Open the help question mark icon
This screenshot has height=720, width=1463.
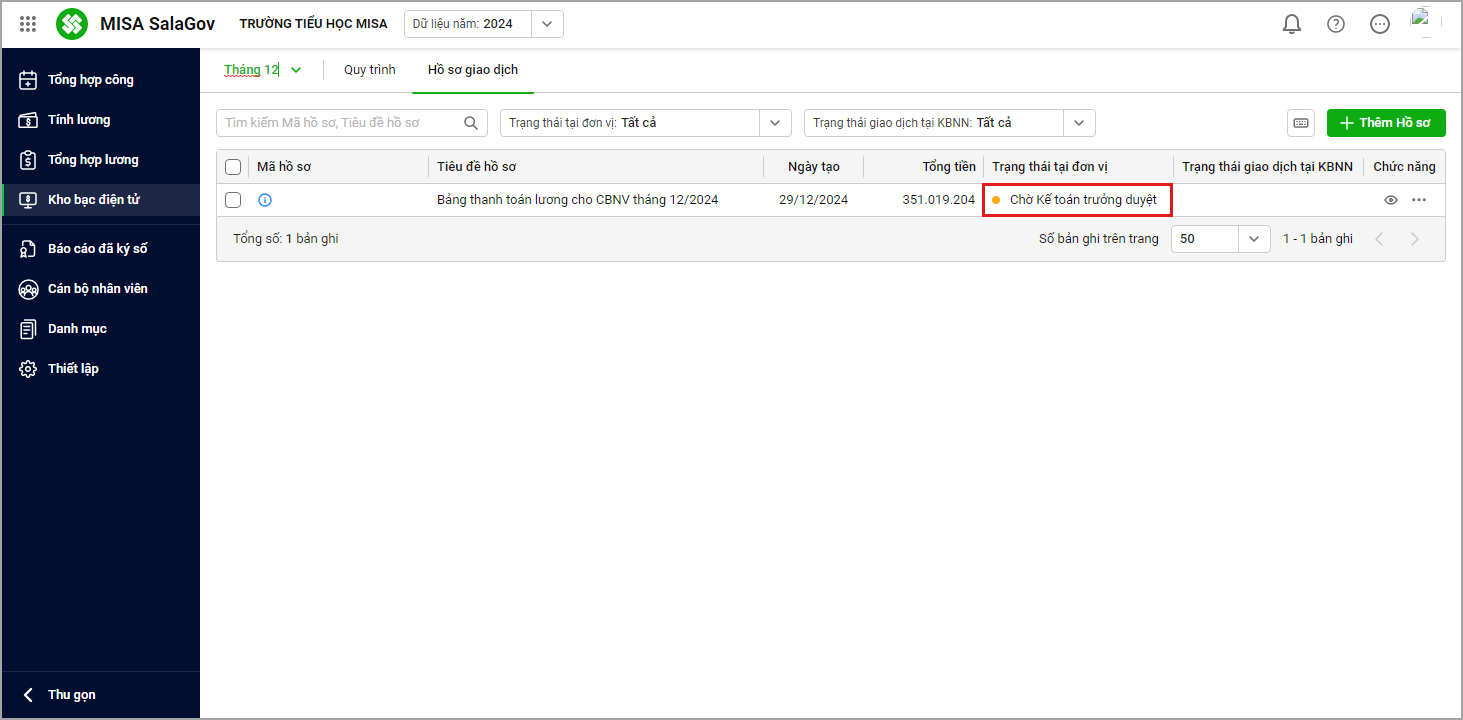1336,24
